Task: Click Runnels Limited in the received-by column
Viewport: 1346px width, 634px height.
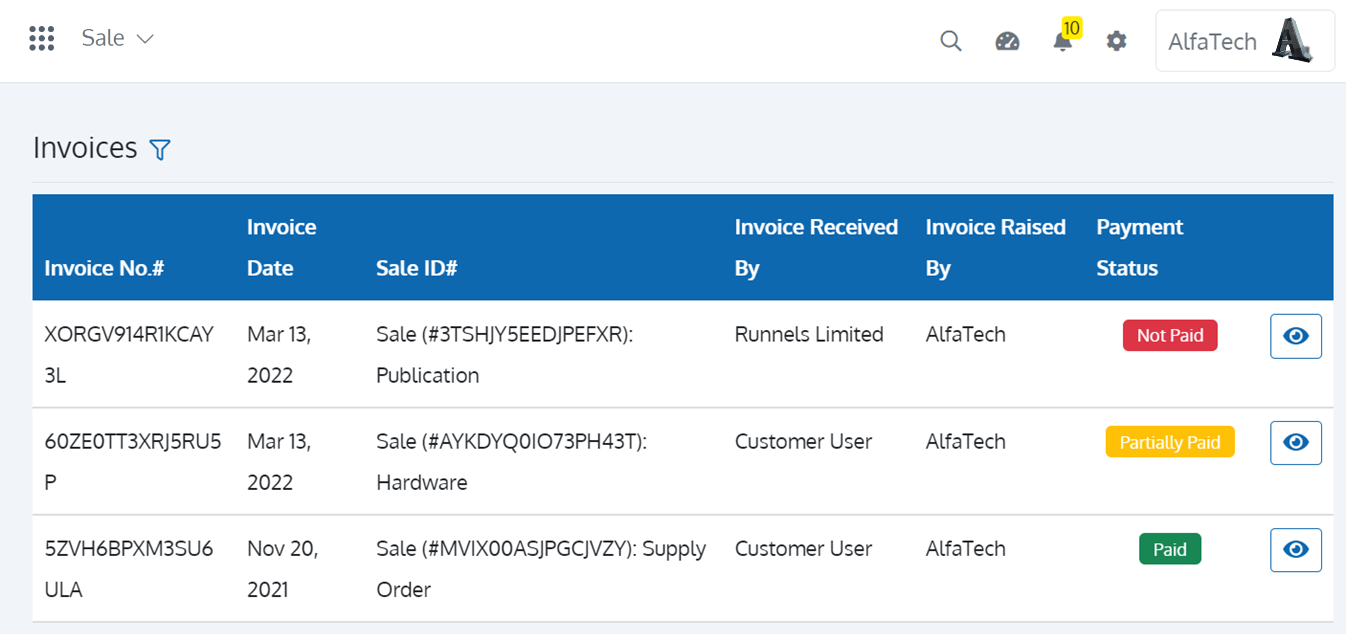Action: 809,335
